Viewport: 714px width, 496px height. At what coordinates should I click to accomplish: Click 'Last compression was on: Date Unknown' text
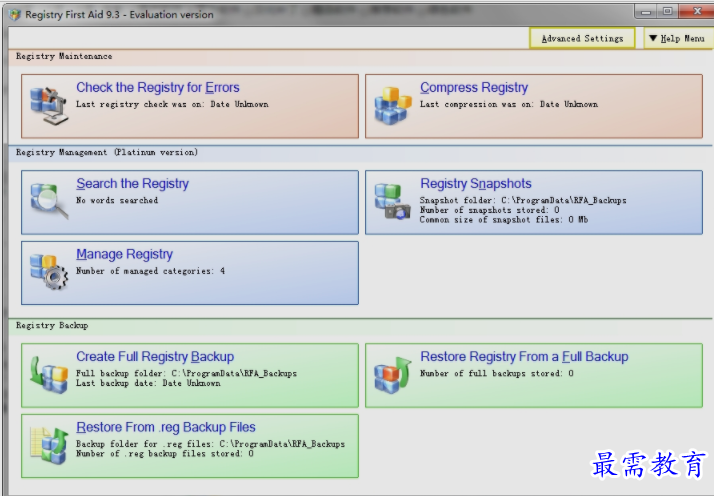pyautogui.click(x=509, y=104)
